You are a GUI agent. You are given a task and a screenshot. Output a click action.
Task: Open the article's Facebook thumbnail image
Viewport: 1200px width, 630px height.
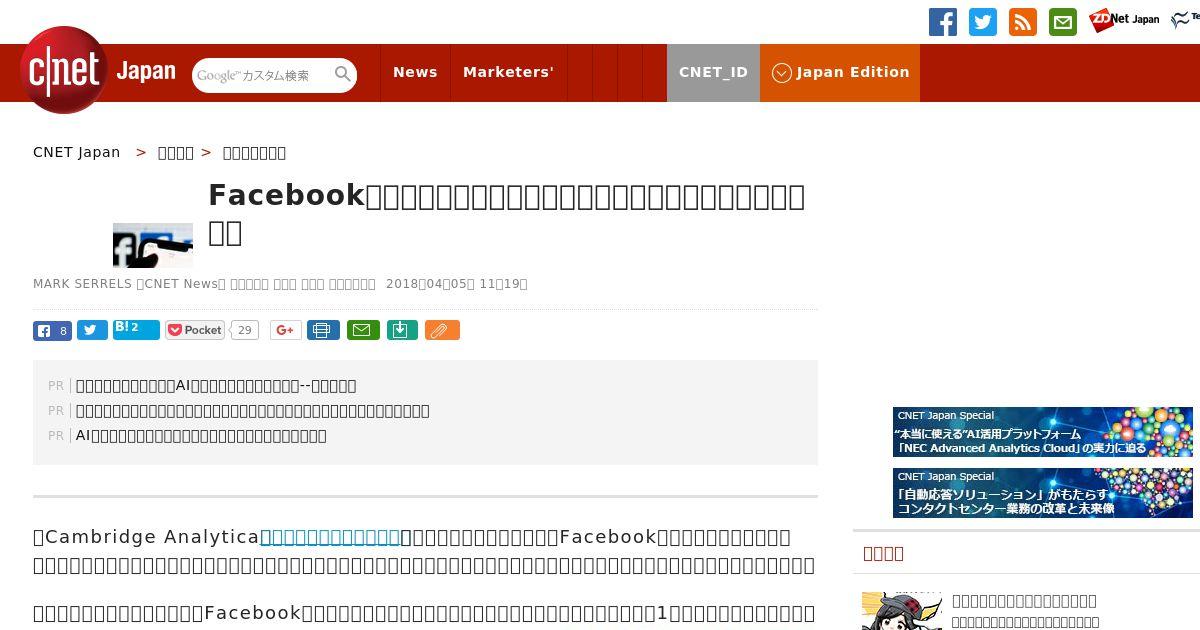[153, 245]
